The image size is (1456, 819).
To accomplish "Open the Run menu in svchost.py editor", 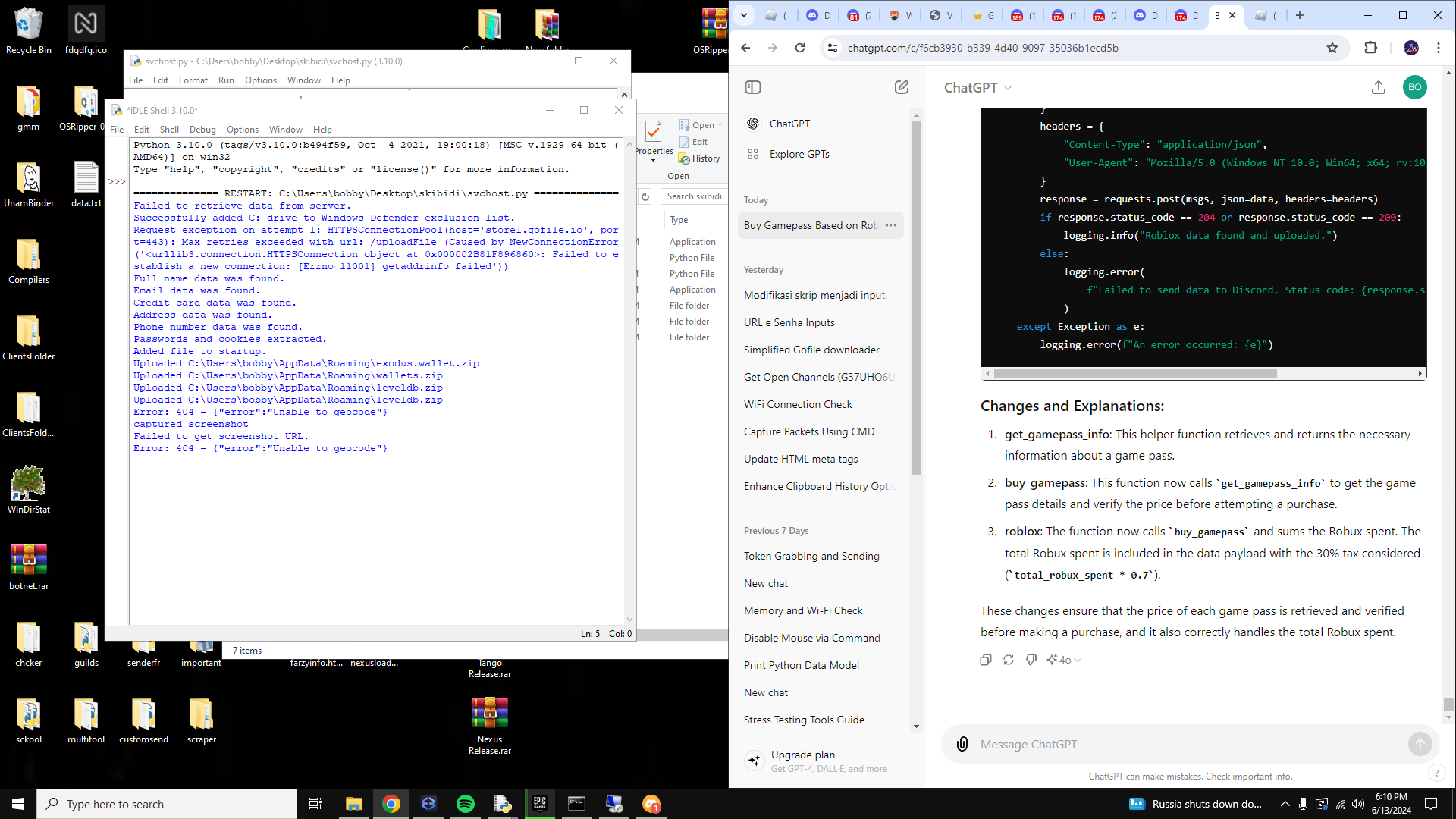I will click(x=226, y=80).
